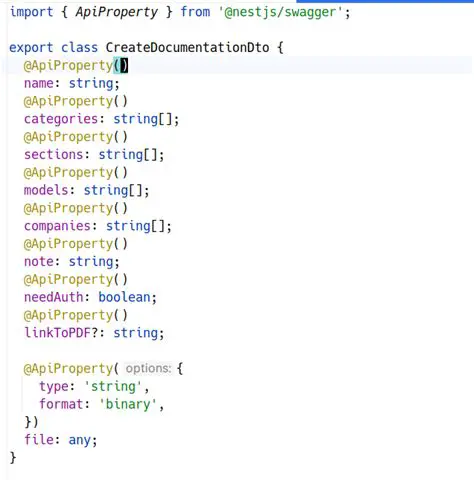Click the 'file' property identifier

pyautogui.click(x=39, y=440)
